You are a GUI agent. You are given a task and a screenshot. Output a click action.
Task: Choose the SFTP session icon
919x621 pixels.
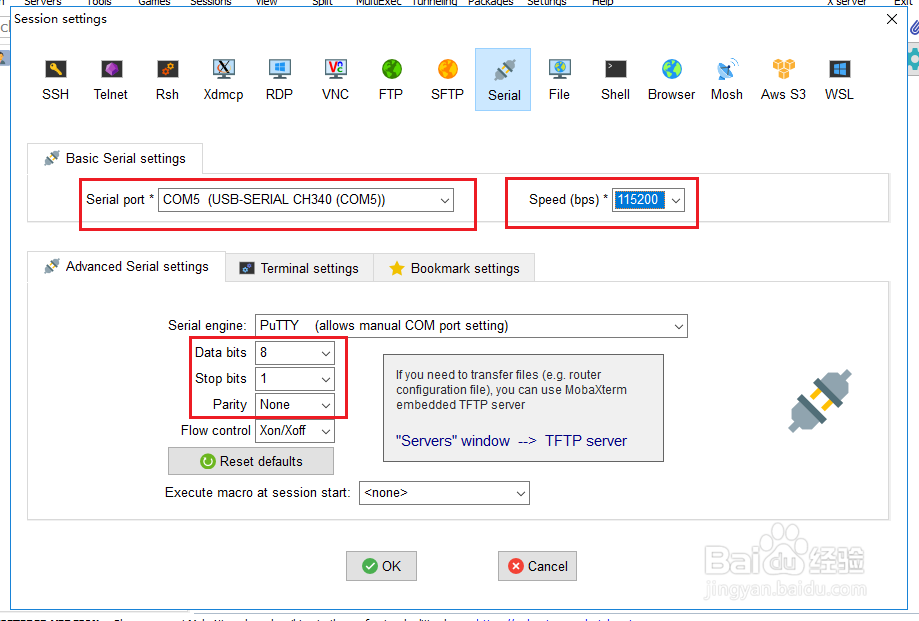[447, 80]
